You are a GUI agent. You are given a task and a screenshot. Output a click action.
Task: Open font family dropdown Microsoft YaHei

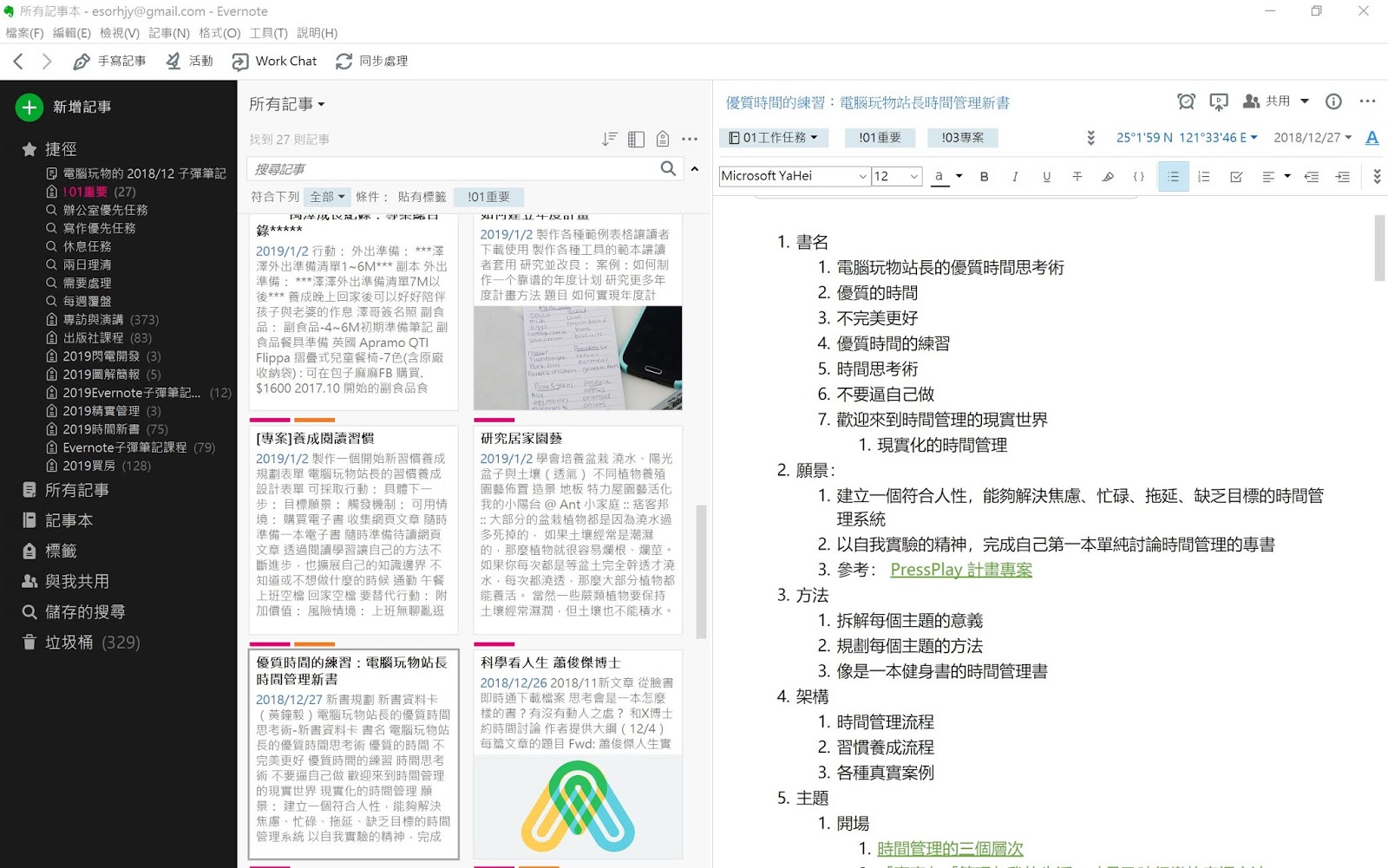tap(794, 176)
